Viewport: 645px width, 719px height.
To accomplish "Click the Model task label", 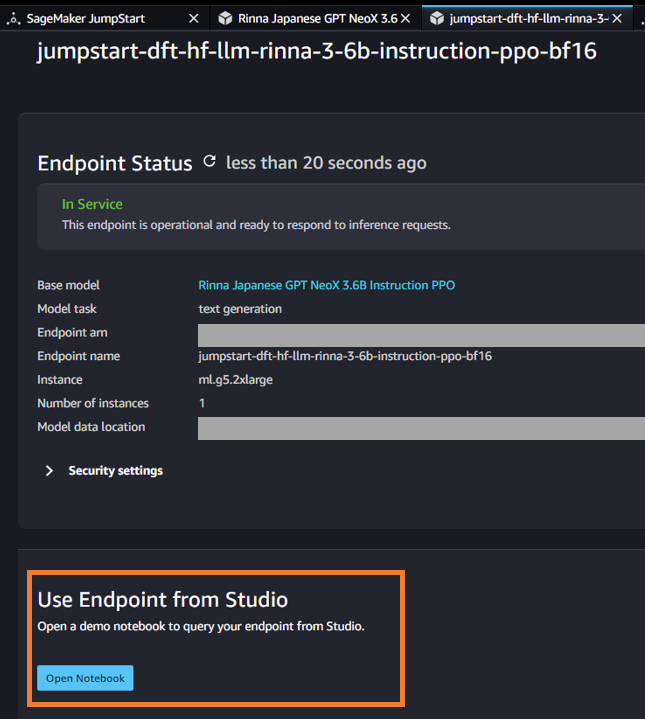I will coord(67,309).
